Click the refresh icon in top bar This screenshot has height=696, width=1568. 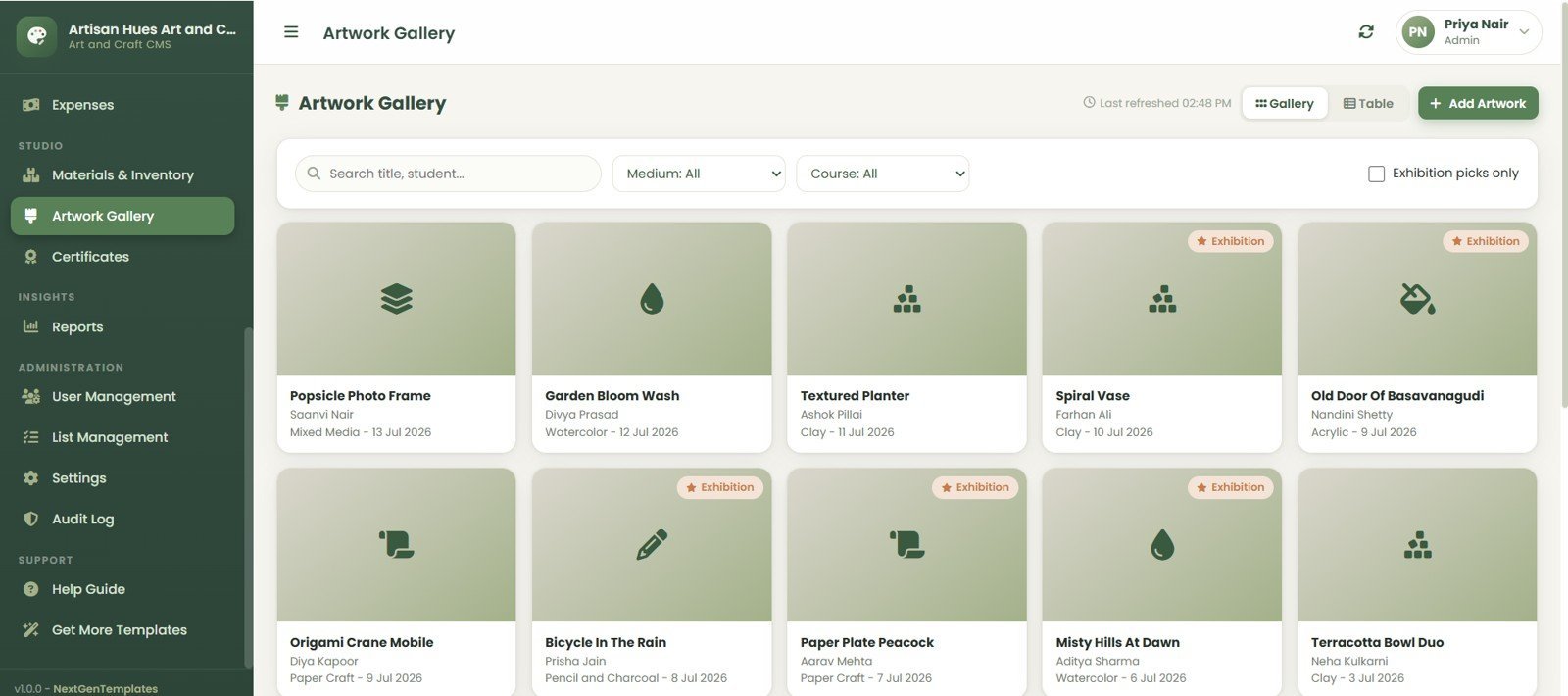click(1366, 32)
